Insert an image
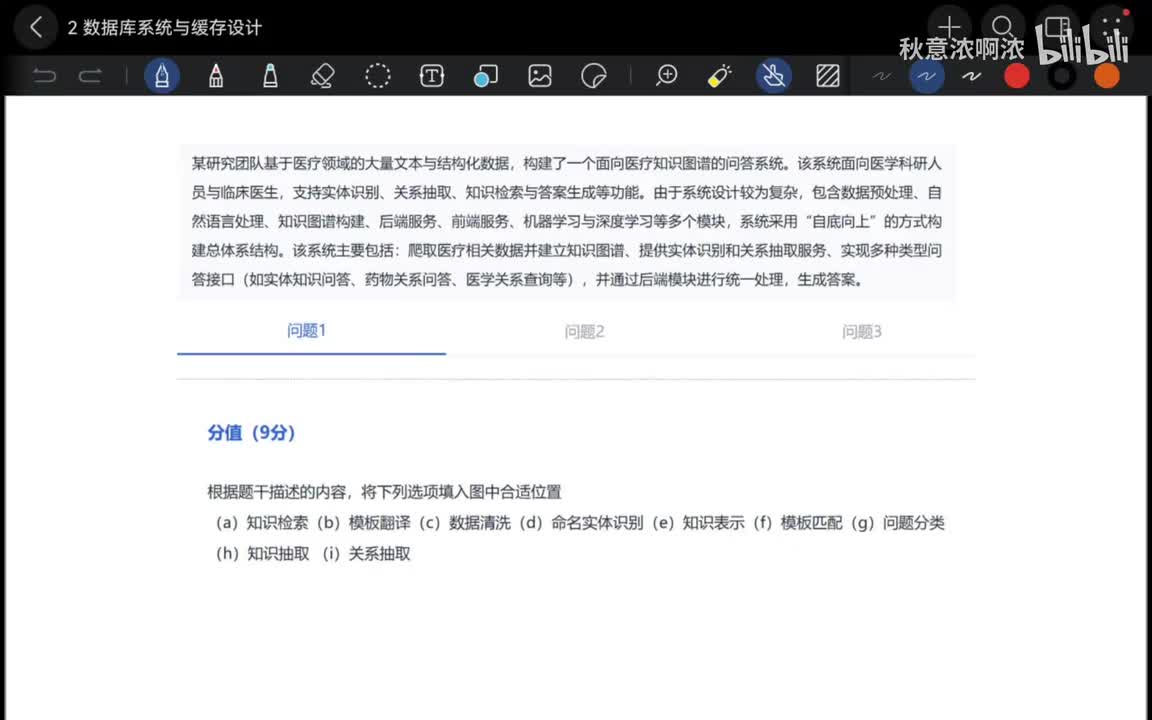This screenshot has width=1152, height=720. pyautogui.click(x=540, y=76)
